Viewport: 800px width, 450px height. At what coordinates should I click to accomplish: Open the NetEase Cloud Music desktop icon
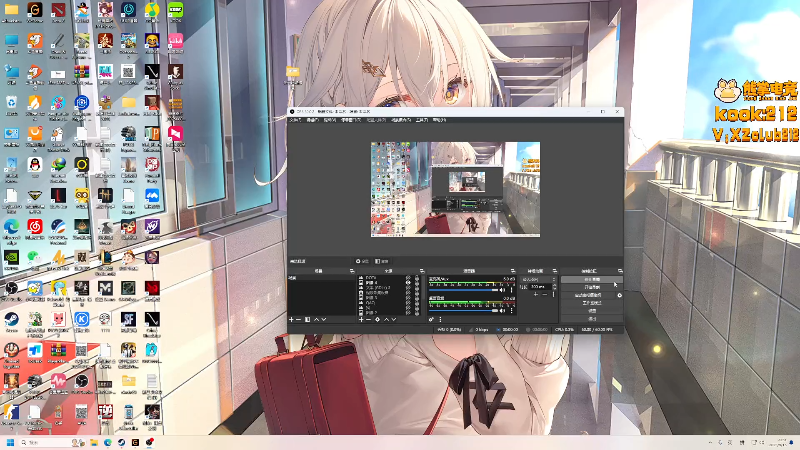click(x=35, y=227)
